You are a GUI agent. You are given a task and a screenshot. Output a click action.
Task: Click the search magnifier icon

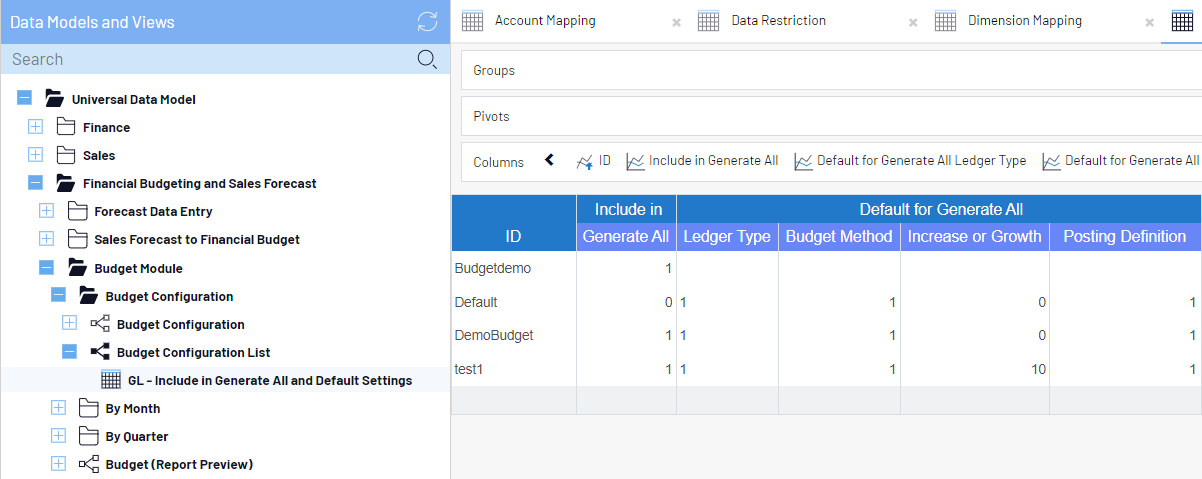[x=426, y=59]
